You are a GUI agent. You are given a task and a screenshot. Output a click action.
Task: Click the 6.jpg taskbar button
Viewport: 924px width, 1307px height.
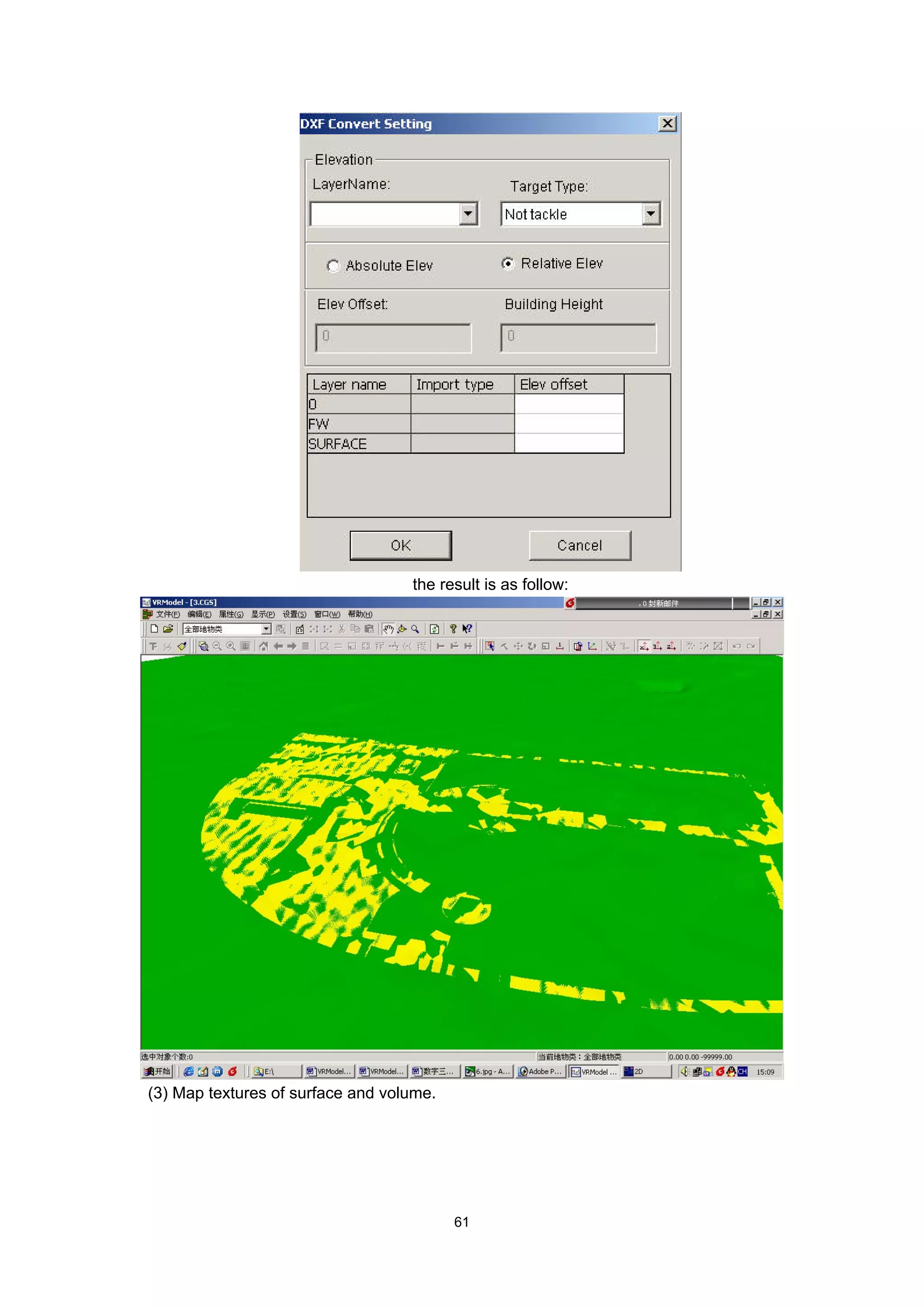pos(488,1072)
